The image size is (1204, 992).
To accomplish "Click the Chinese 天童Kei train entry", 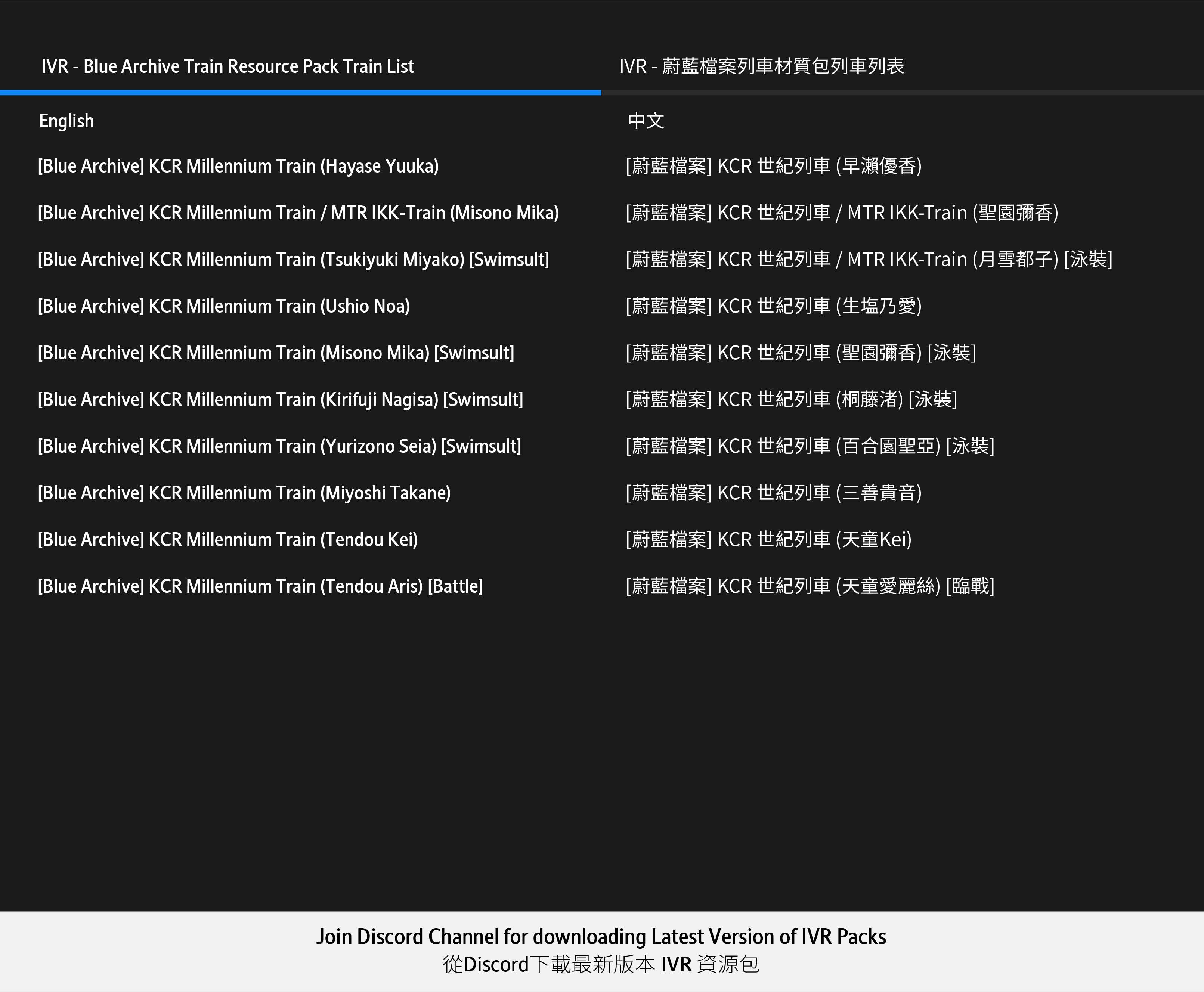I will pyautogui.click(x=768, y=540).
